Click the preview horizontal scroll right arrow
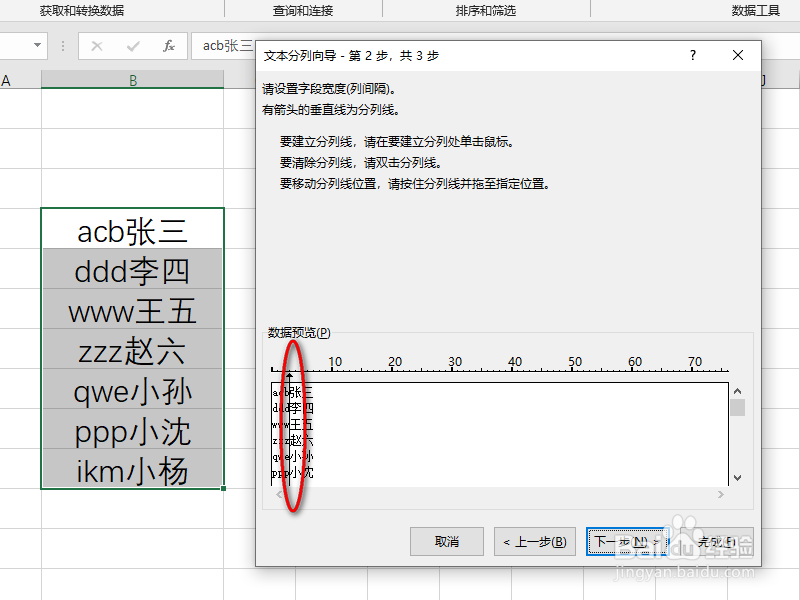This screenshot has width=800, height=600. point(720,494)
